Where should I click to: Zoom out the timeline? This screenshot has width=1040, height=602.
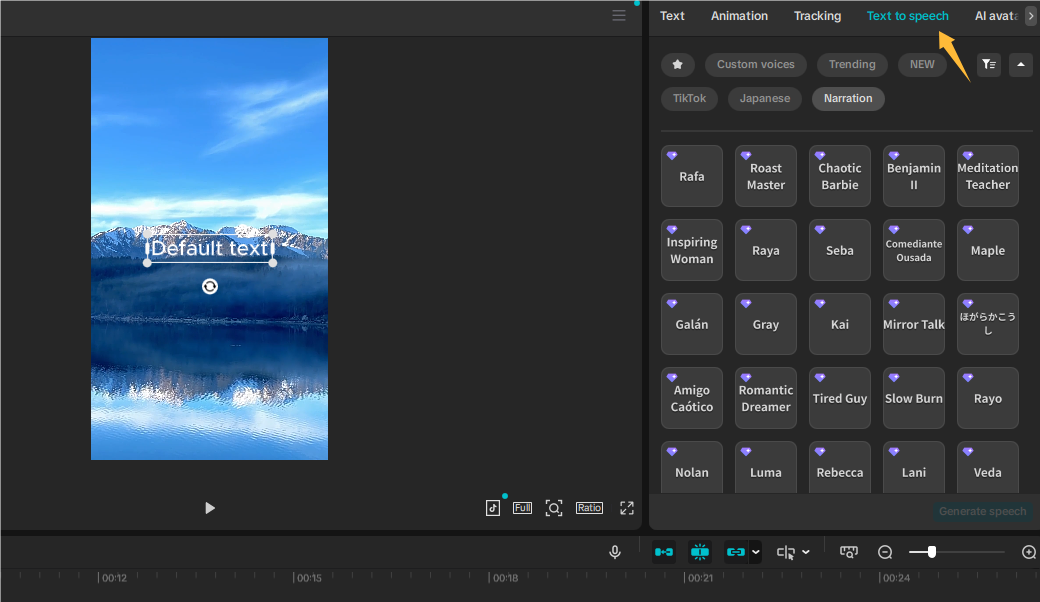pos(885,552)
